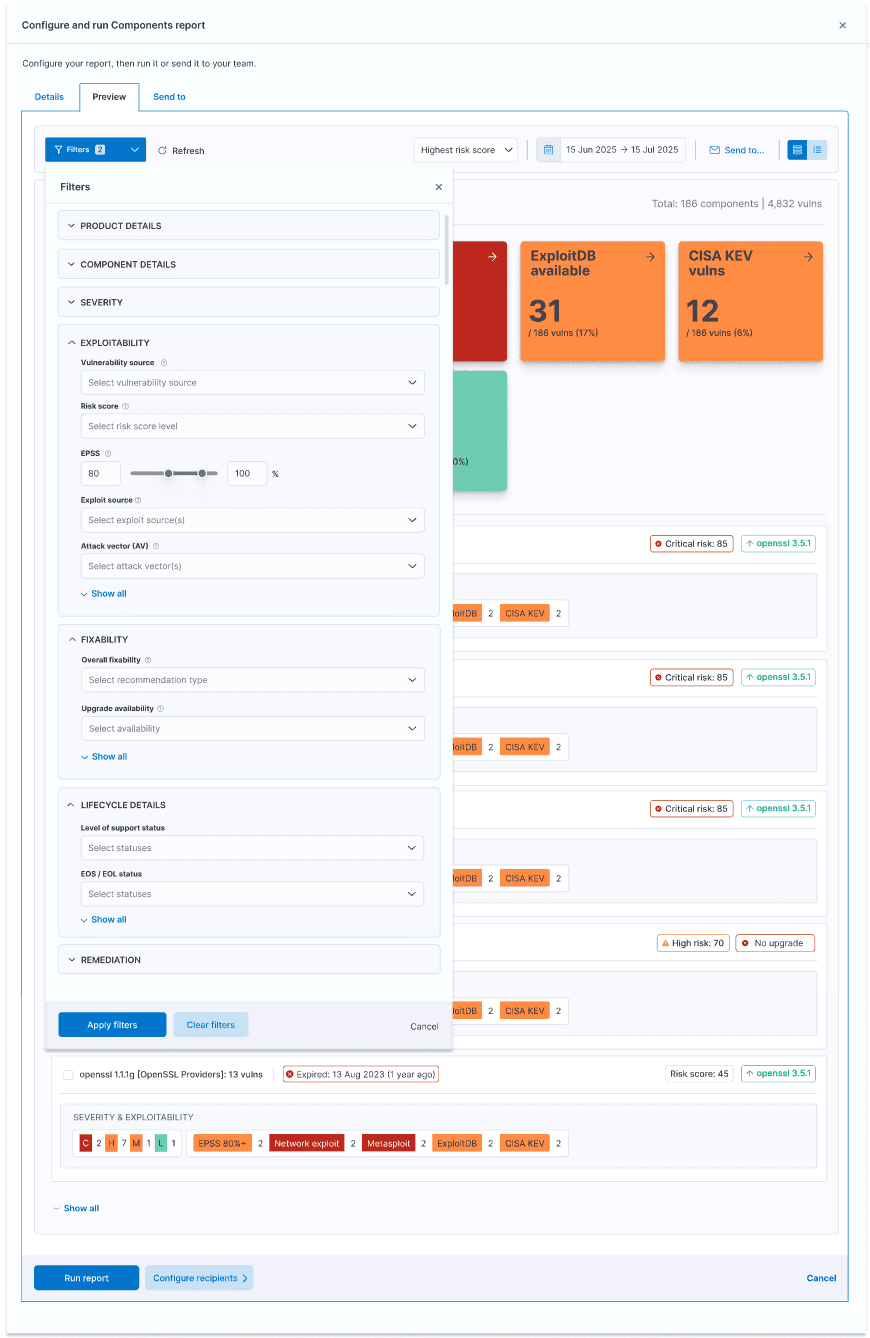Click Cancel at the dialog bottom right
Screen dimensions: 870x1338
821,1278
